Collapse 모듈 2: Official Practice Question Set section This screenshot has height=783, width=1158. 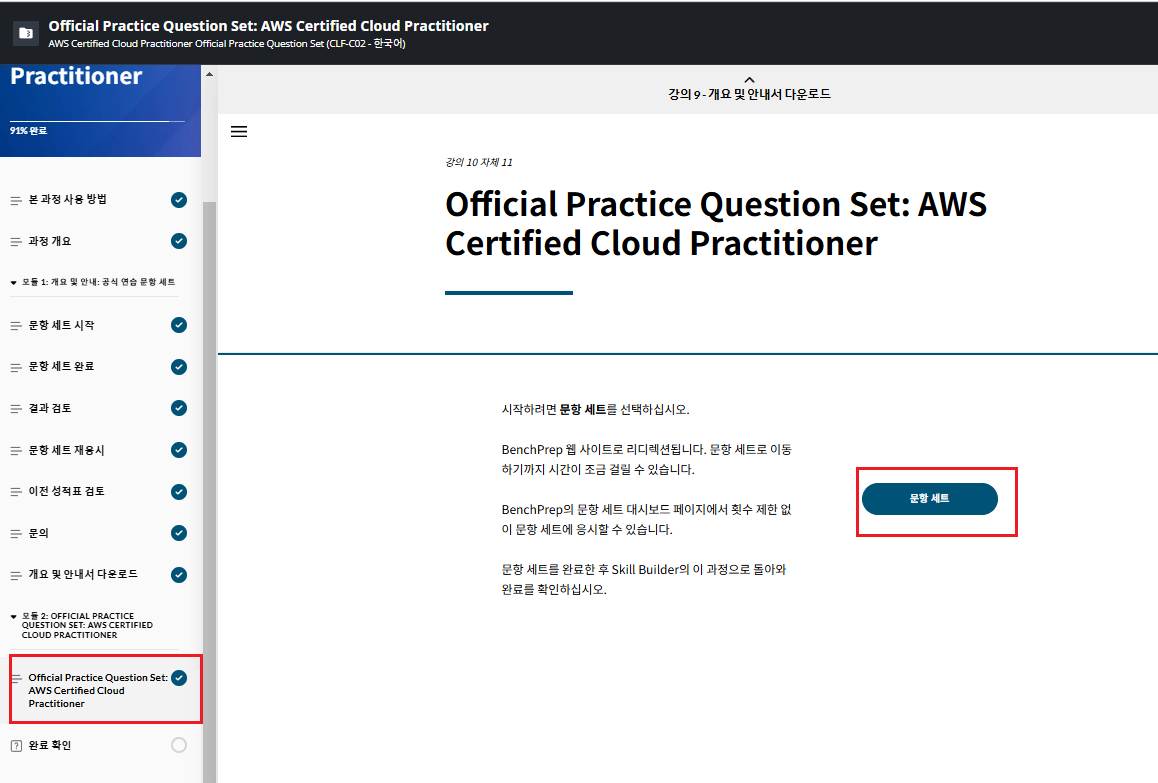(x=13, y=616)
